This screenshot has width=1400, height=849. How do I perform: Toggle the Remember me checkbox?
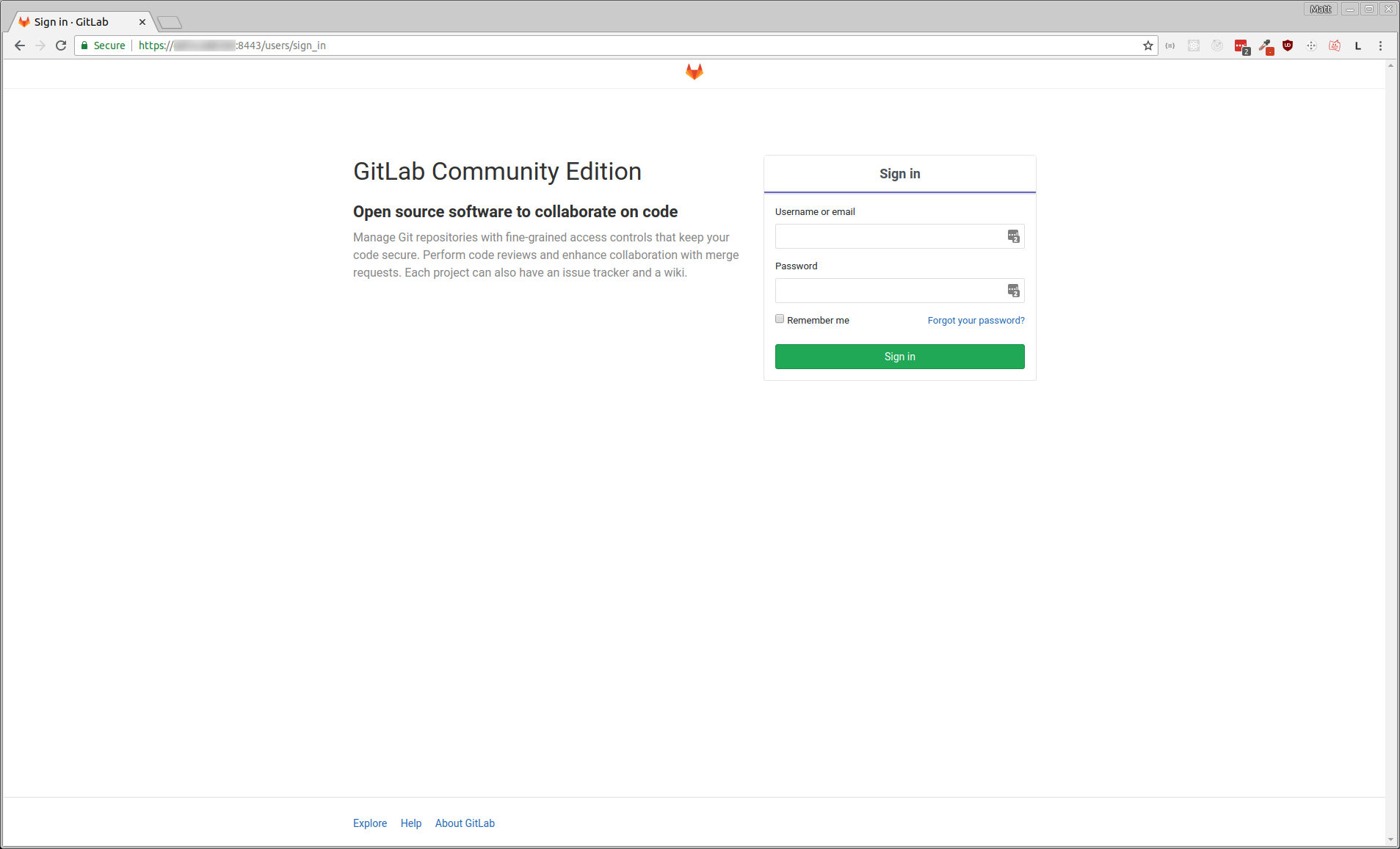click(x=780, y=319)
